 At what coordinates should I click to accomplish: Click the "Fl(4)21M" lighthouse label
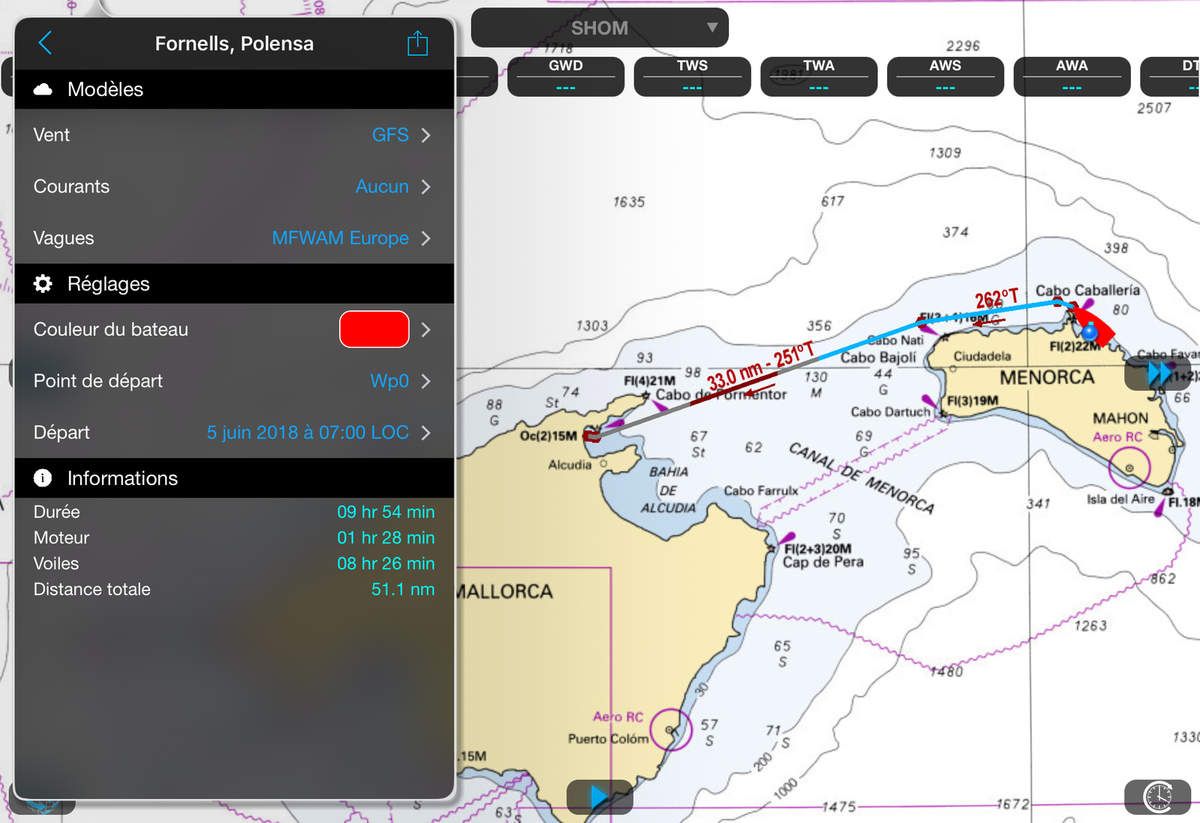pos(651,381)
